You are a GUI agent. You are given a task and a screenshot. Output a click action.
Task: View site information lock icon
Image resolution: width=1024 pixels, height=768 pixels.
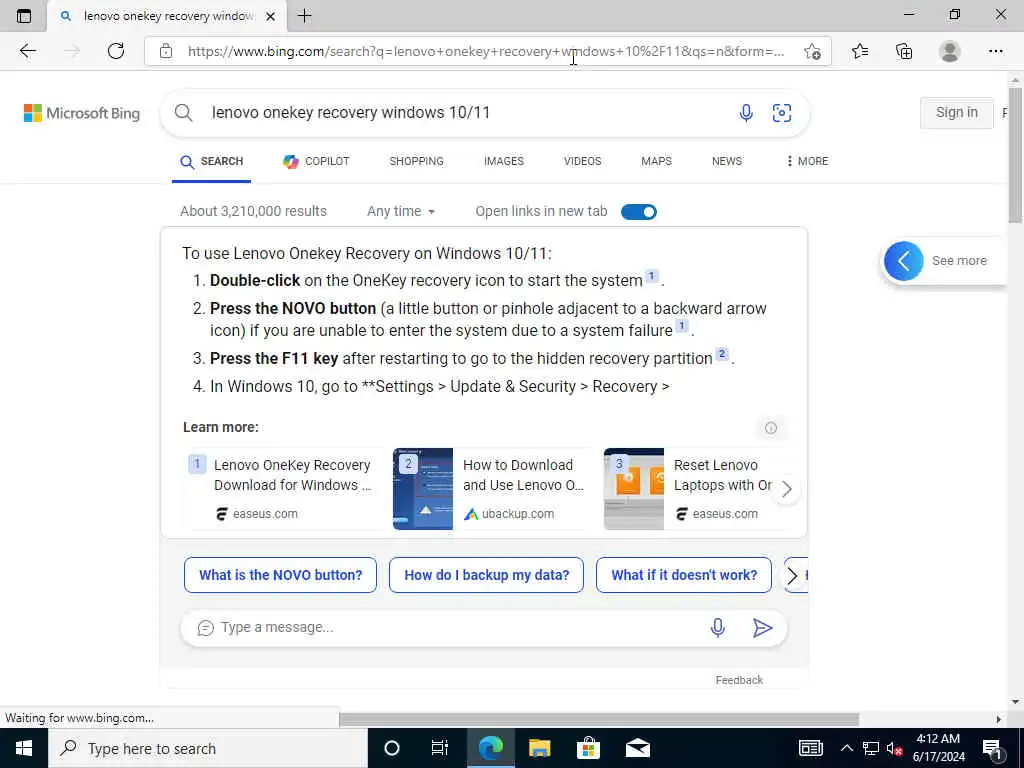pos(166,51)
